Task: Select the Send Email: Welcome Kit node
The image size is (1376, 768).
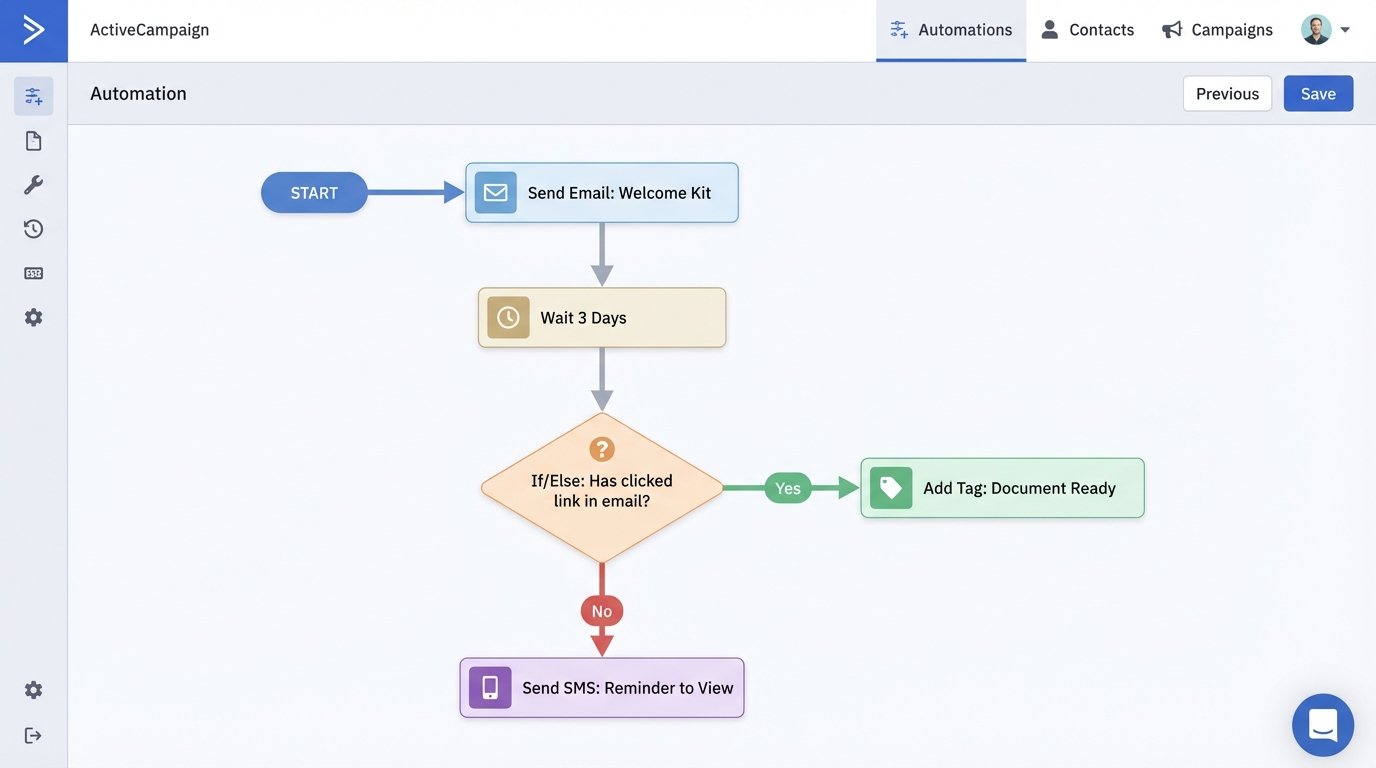Action: point(601,192)
